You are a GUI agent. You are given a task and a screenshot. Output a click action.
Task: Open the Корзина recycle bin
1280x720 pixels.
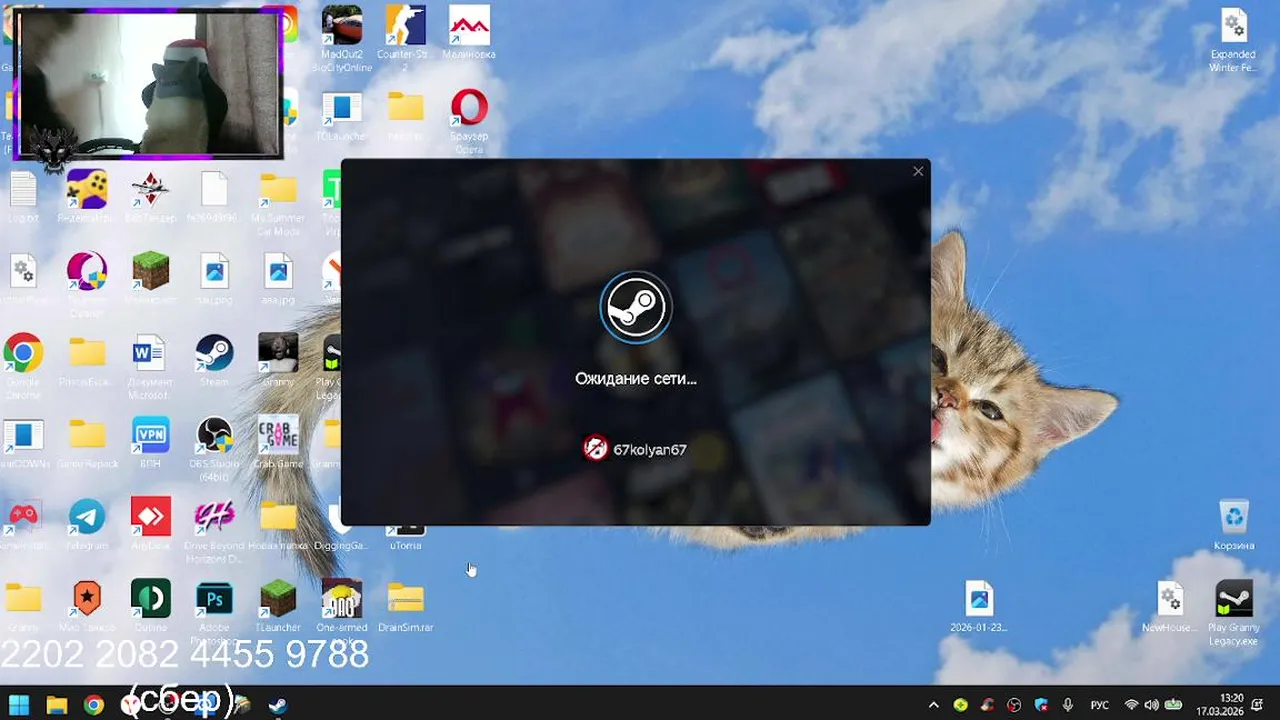click(x=1234, y=524)
